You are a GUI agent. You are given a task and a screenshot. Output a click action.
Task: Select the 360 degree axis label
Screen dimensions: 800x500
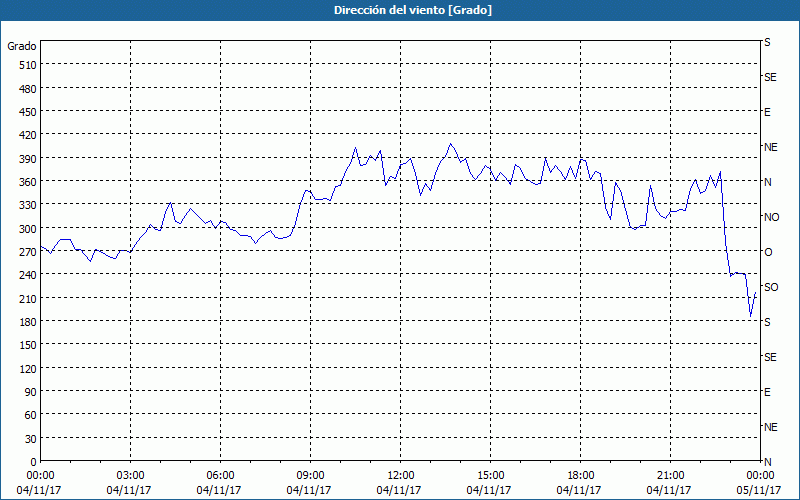tap(29, 182)
